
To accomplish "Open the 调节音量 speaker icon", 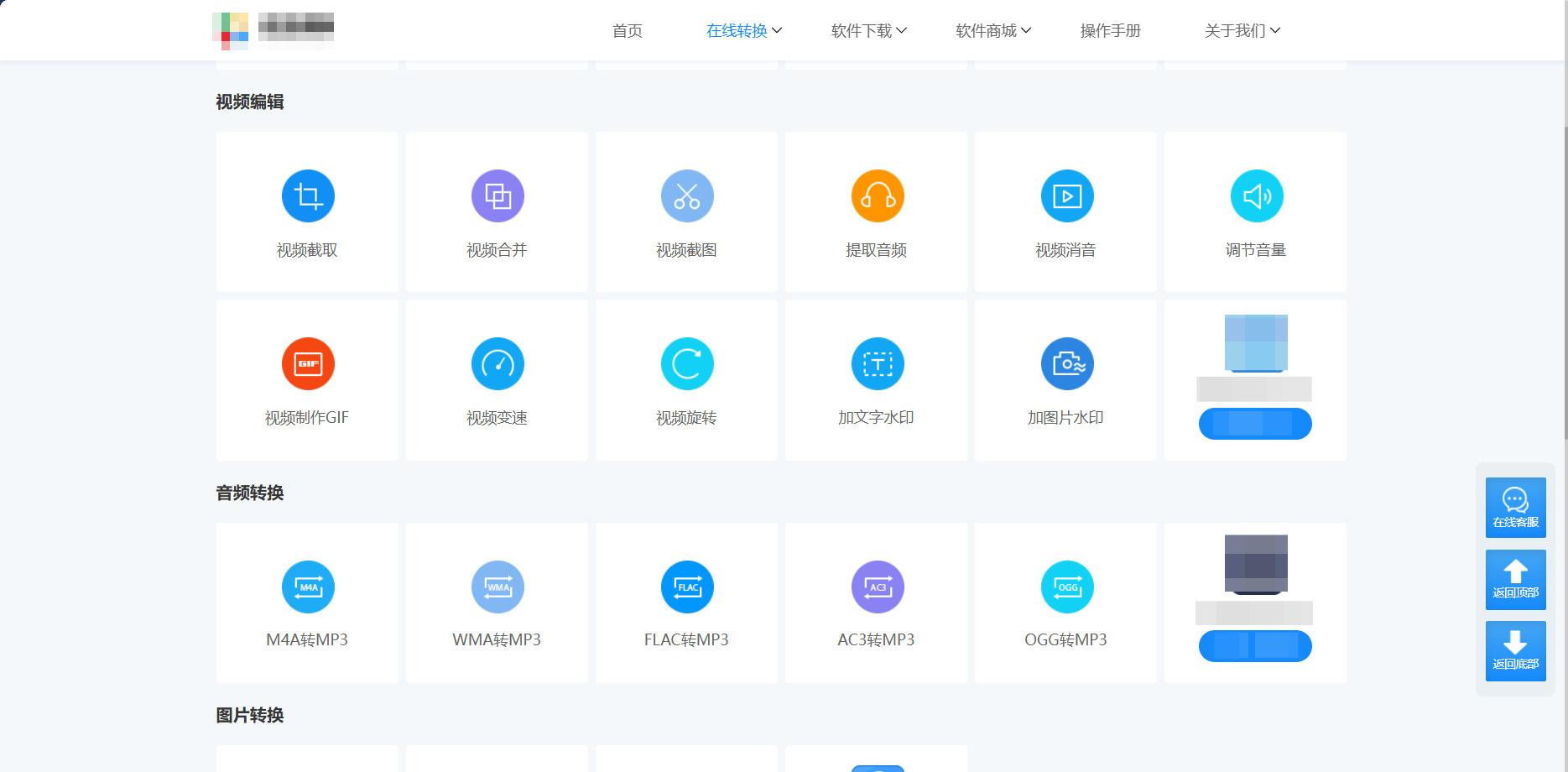I will click(1257, 196).
